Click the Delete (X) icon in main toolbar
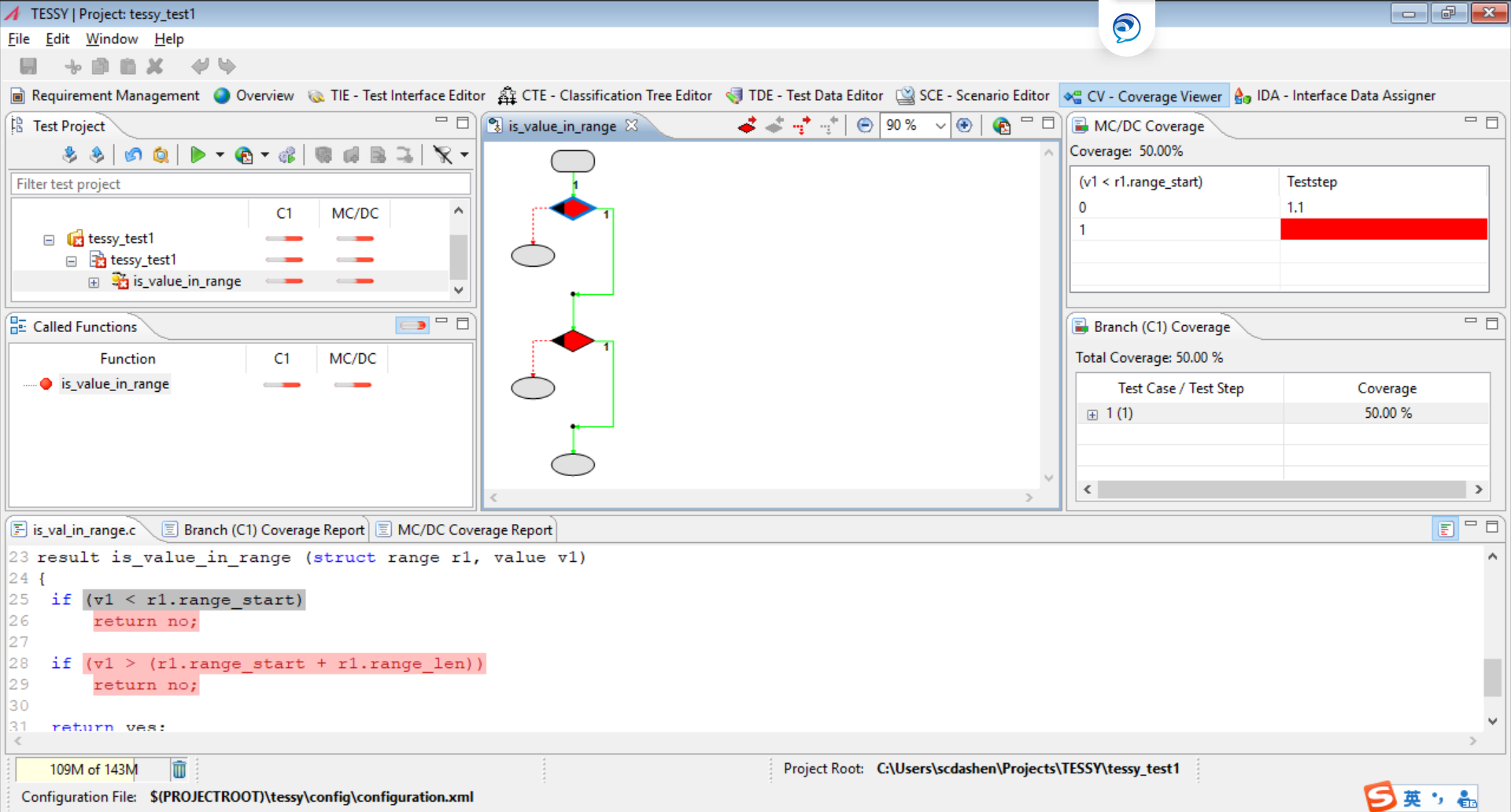The height and width of the screenshot is (812, 1511). (155, 67)
